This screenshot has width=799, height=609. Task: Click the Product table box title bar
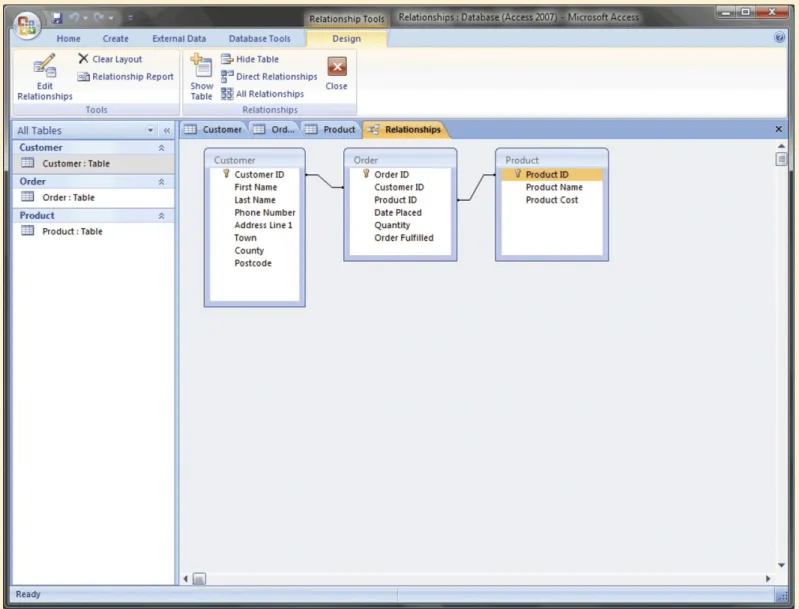point(552,160)
